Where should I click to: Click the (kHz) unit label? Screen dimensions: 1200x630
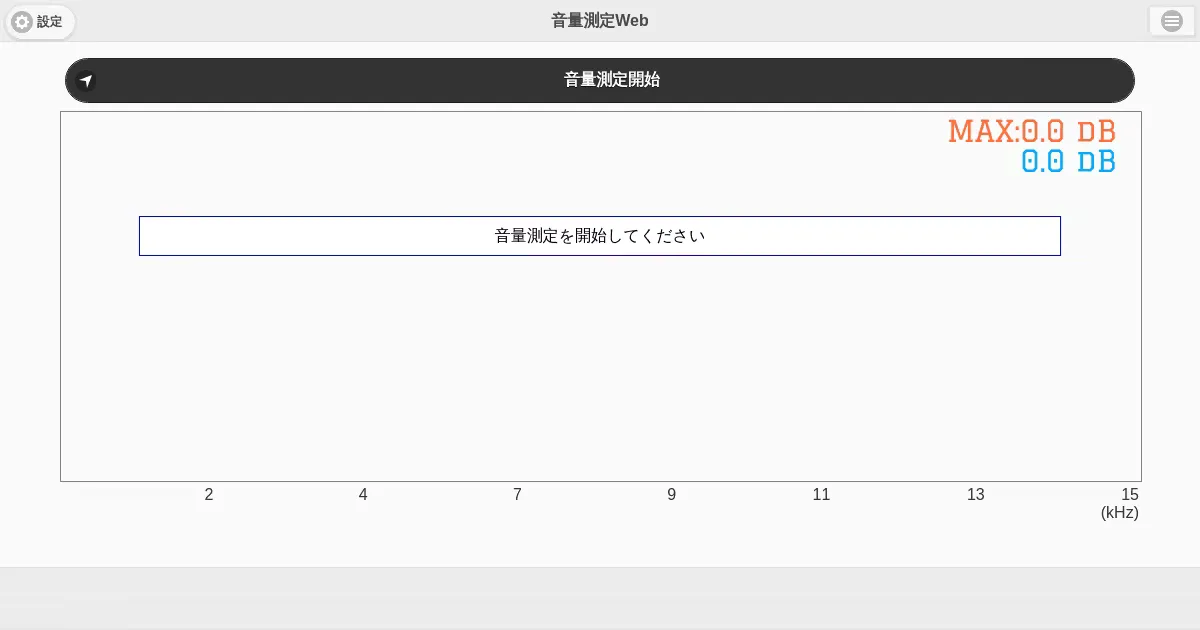click(x=1119, y=513)
